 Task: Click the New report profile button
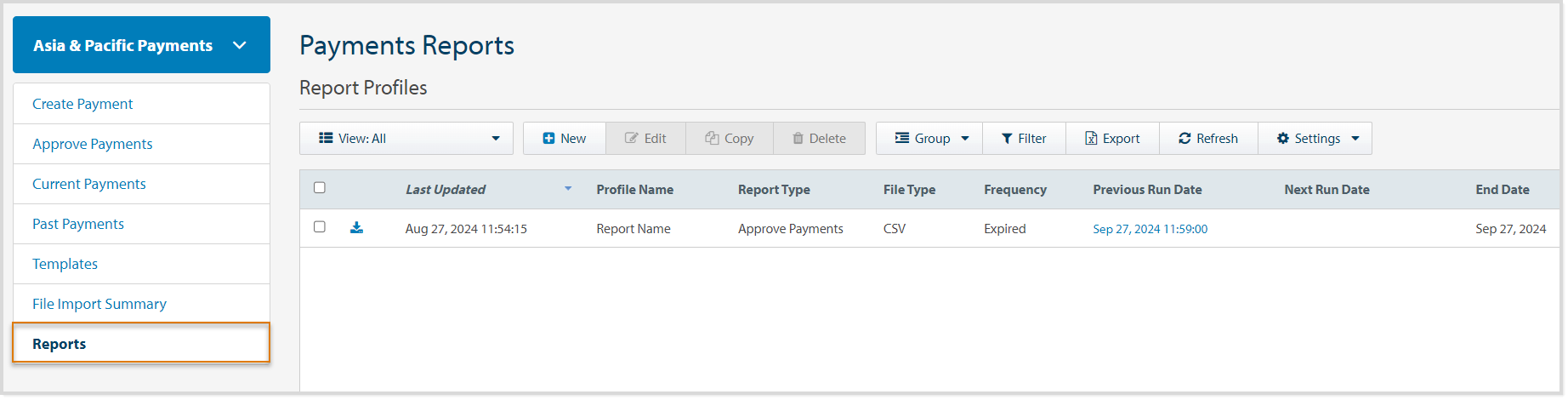pos(565,139)
